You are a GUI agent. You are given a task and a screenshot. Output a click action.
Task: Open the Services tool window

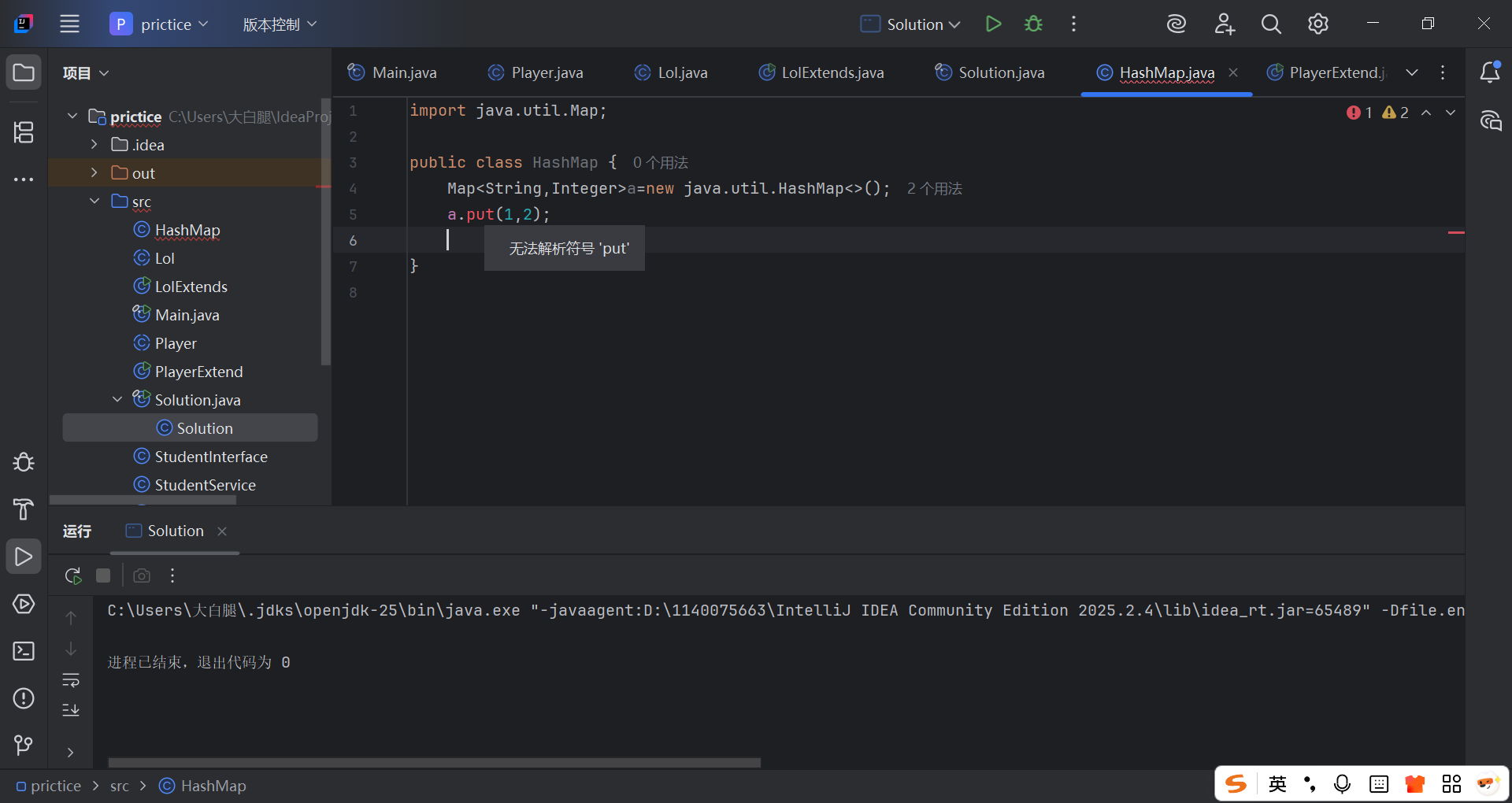click(x=24, y=604)
